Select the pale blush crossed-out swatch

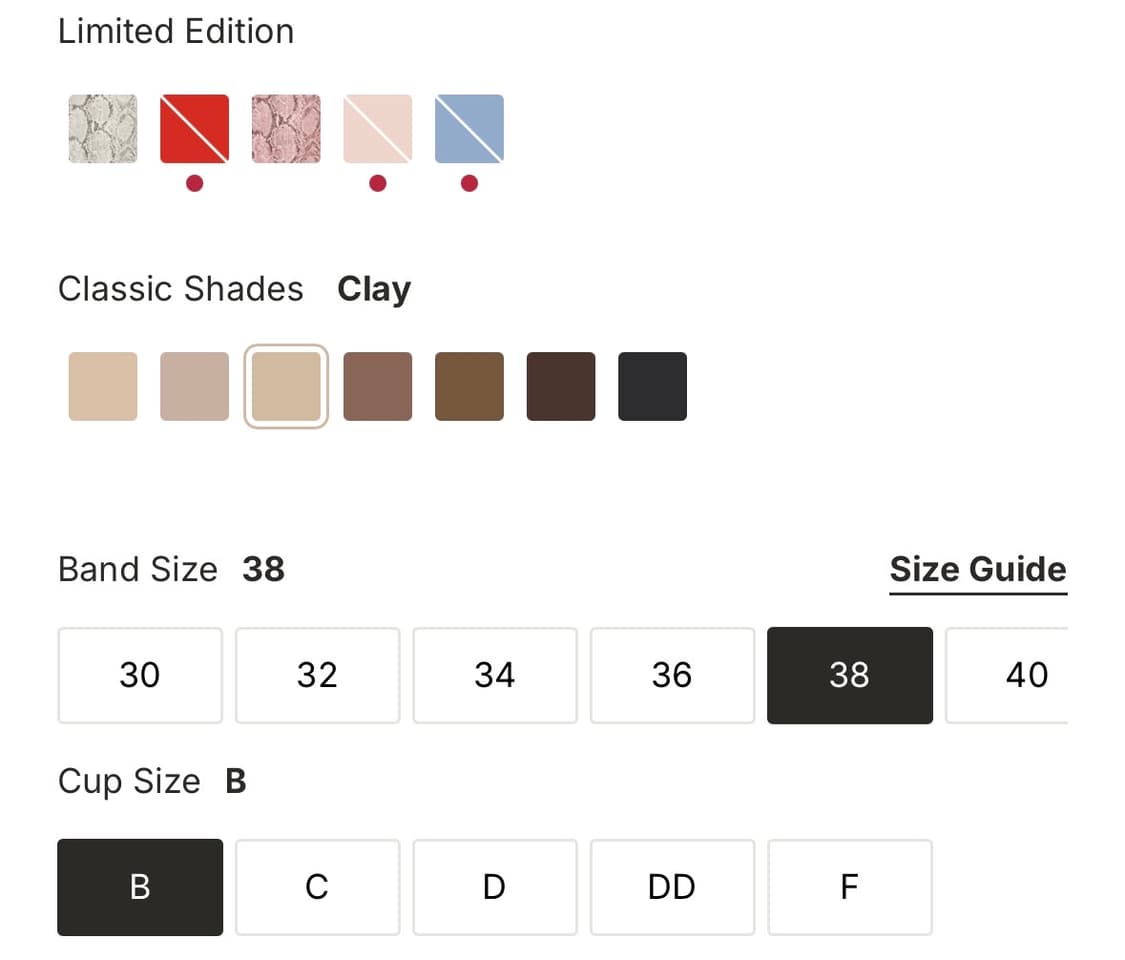[x=378, y=129]
